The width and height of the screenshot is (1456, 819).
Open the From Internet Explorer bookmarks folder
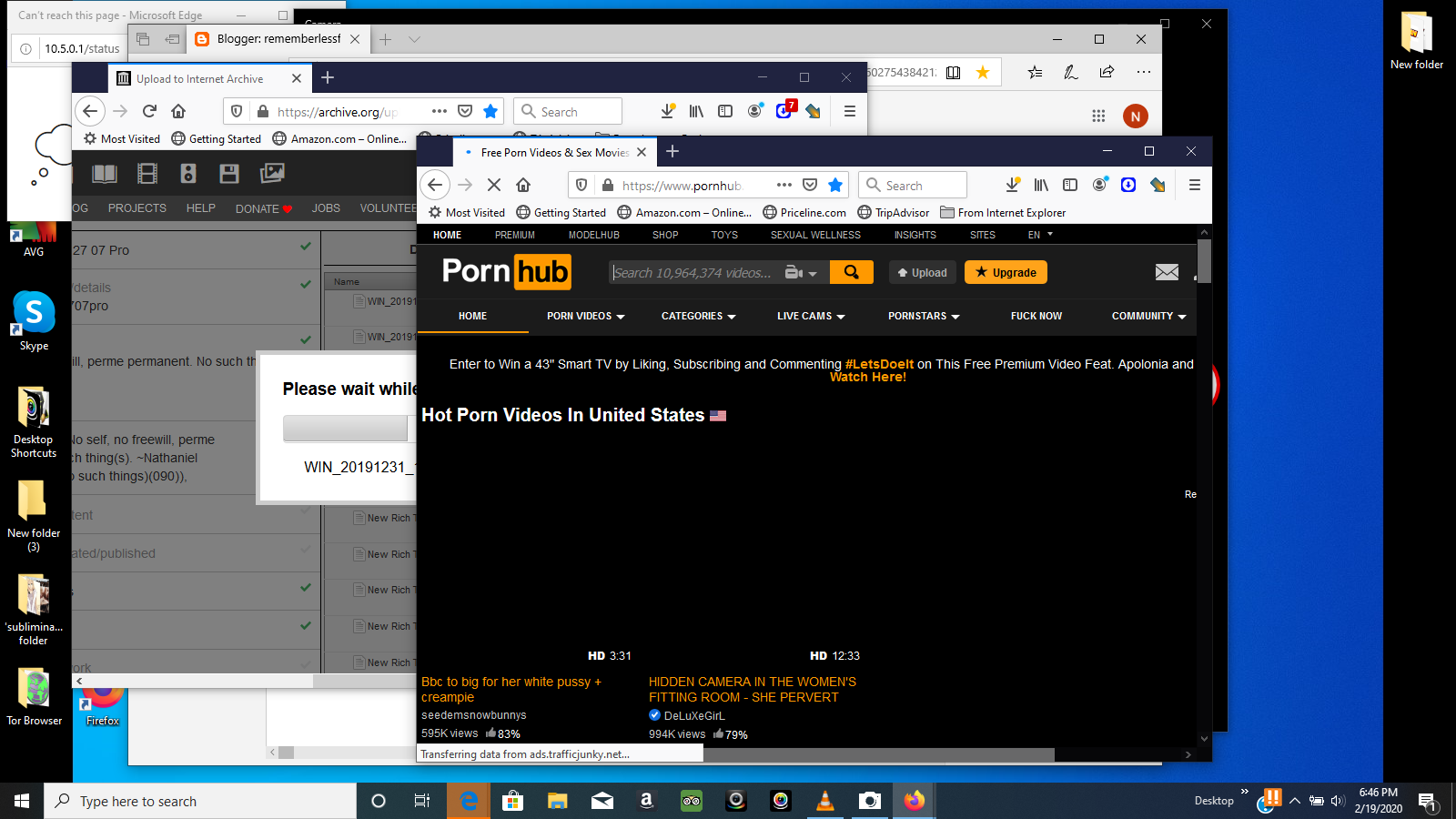[1003, 212]
